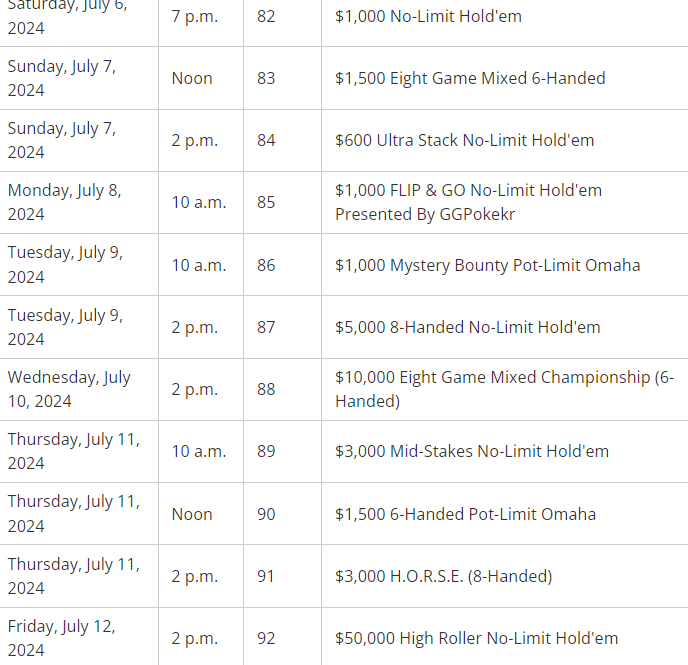Viewport: 688px width, 665px height.
Task: Click the Monday, July 8, 2024 date cell
Action: tap(65, 202)
